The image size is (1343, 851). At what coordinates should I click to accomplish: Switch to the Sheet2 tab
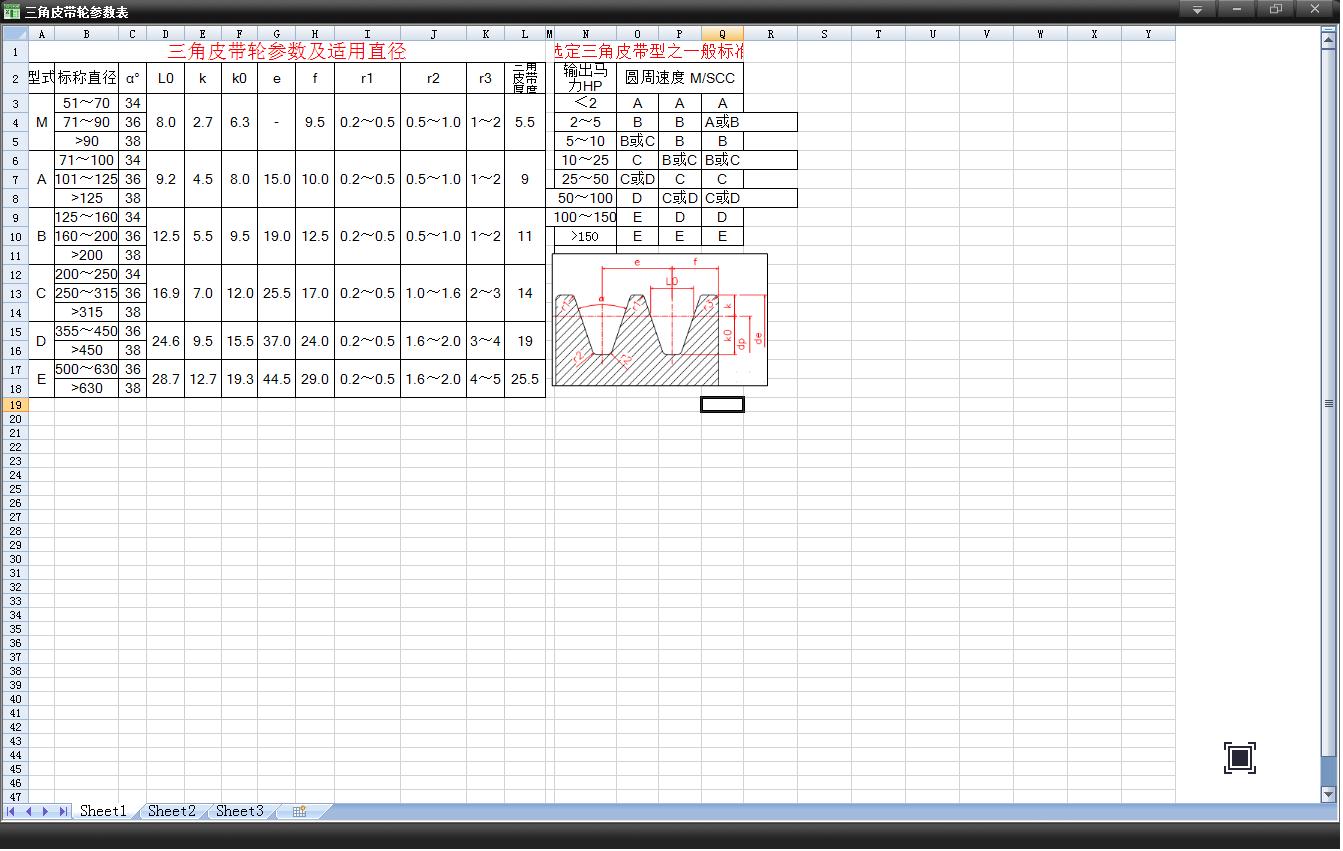[x=171, y=812]
